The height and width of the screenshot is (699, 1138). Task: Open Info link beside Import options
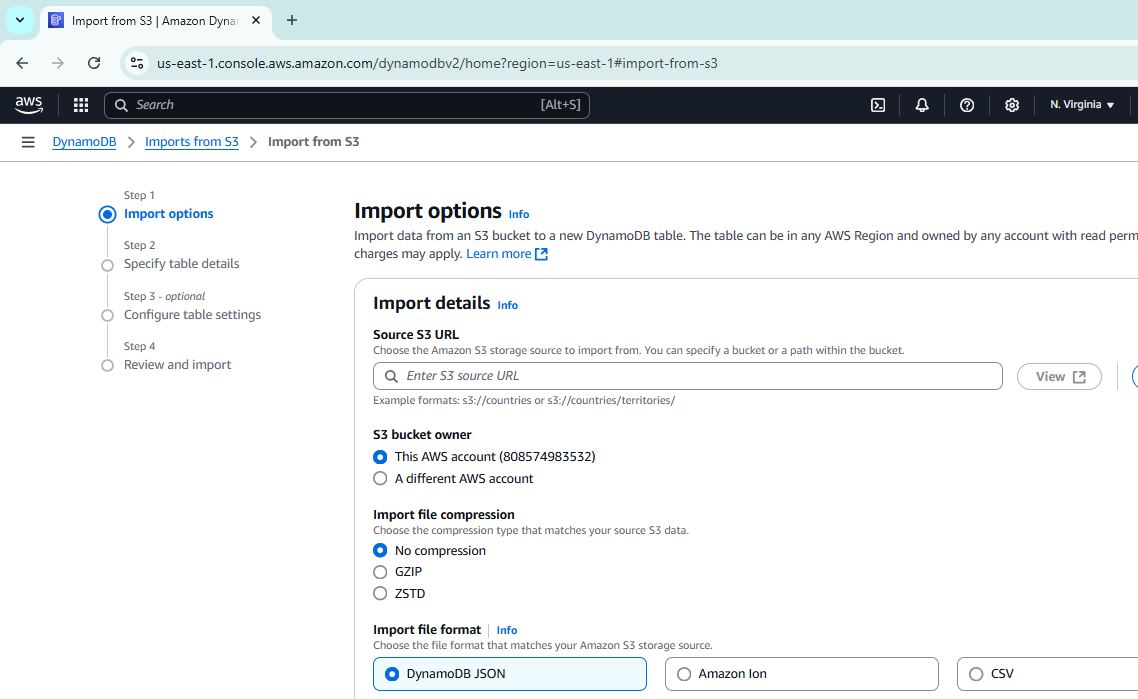[x=519, y=215]
